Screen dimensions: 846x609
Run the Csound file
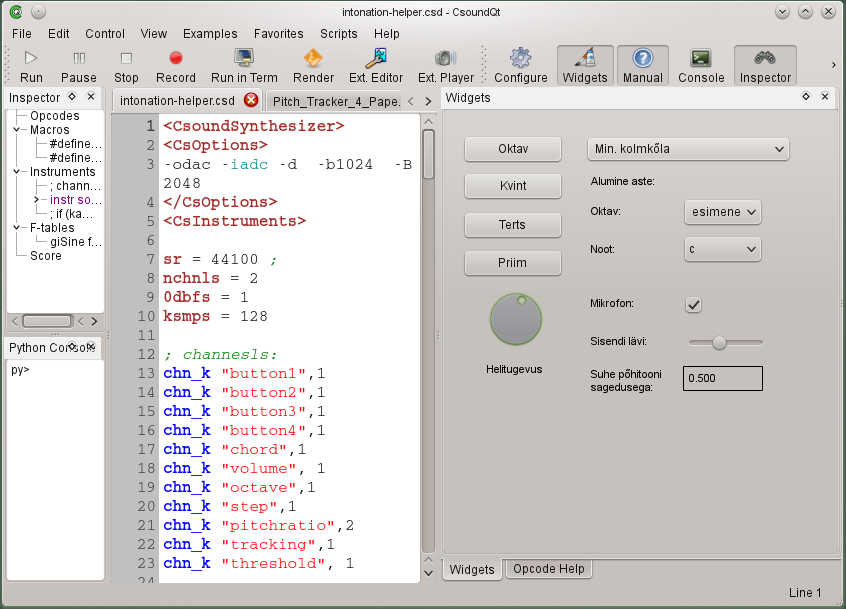(x=31, y=66)
